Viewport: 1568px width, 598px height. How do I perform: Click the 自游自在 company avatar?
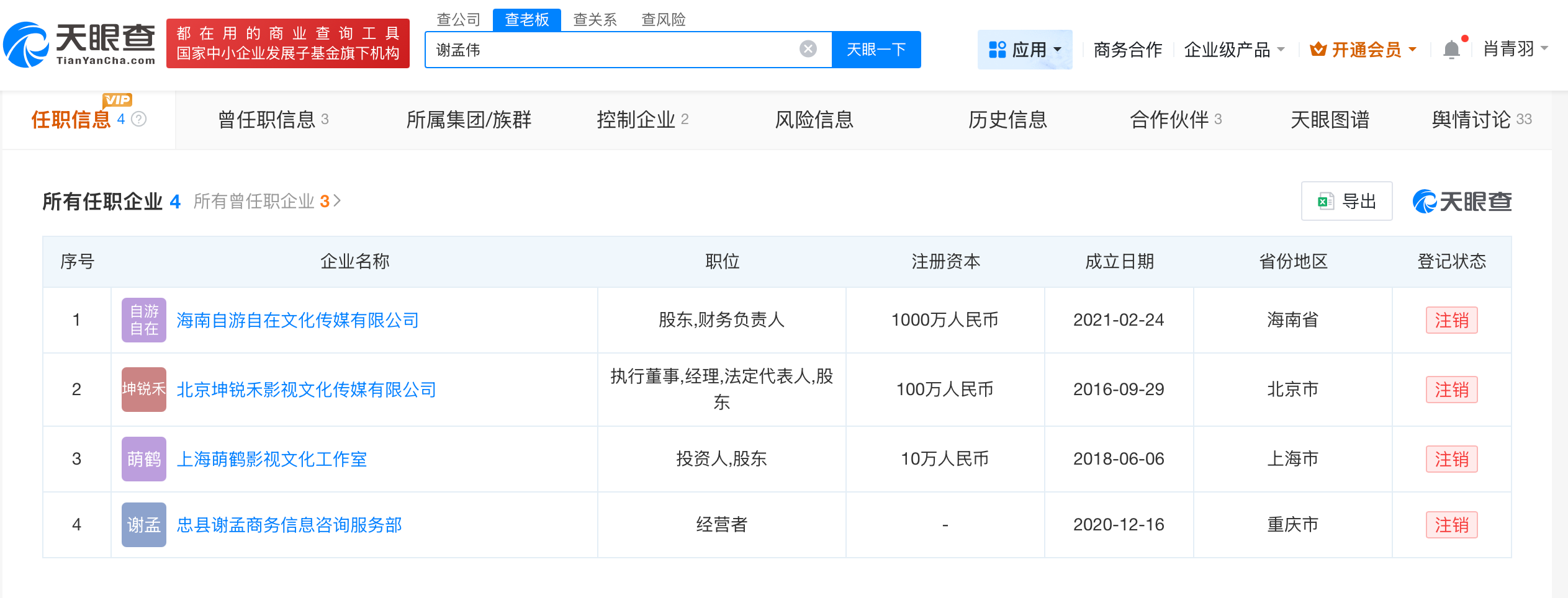click(x=143, y=319)
